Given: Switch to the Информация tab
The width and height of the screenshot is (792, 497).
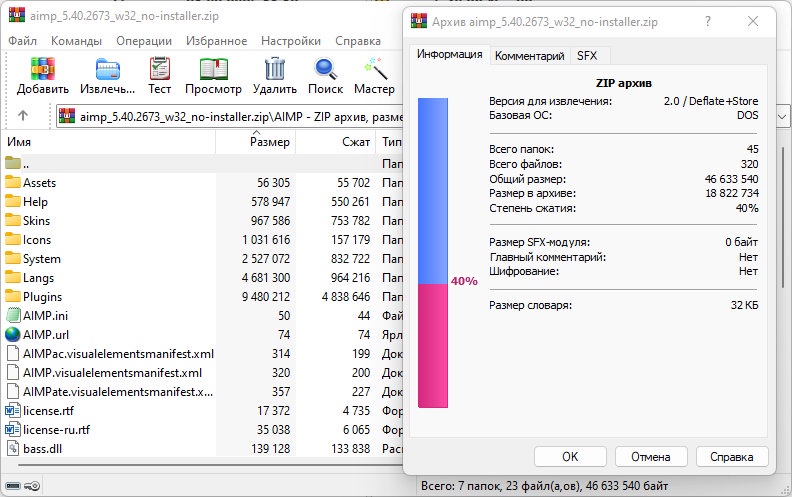Looking at the screenshot, I should 450,54.
